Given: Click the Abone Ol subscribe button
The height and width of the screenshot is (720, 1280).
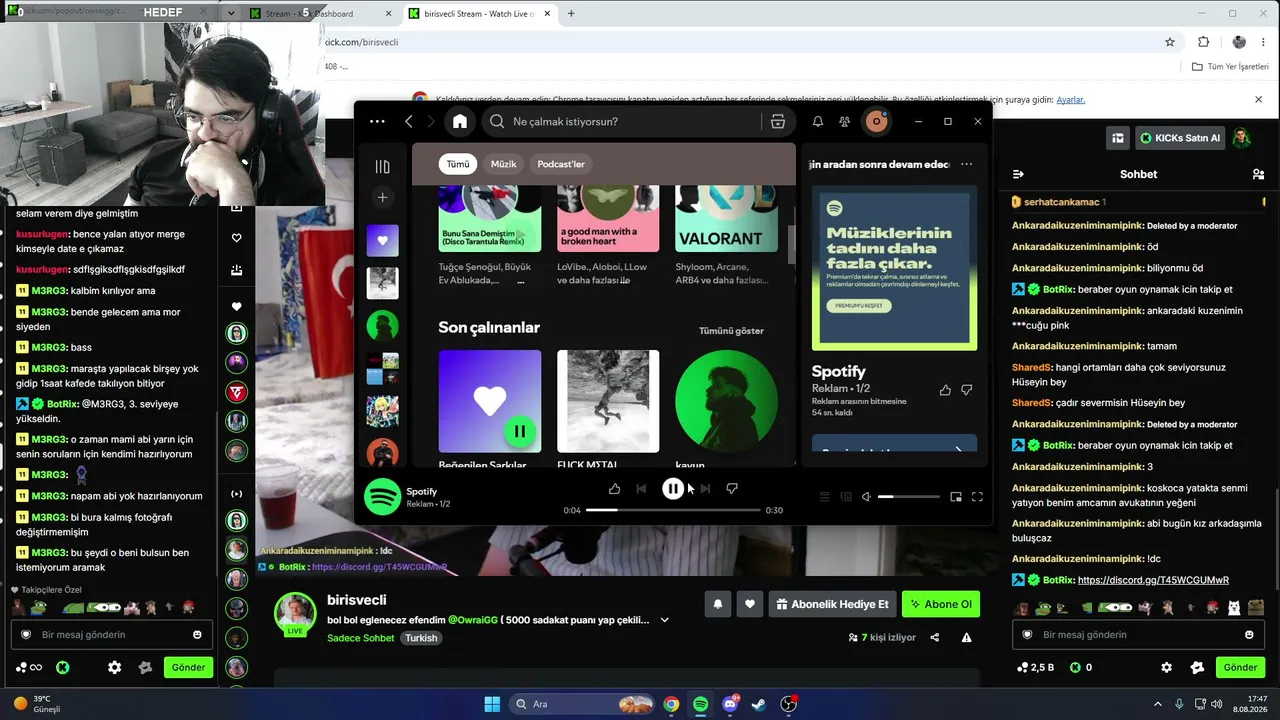Looking at the screenshot, I should point(941,604).
